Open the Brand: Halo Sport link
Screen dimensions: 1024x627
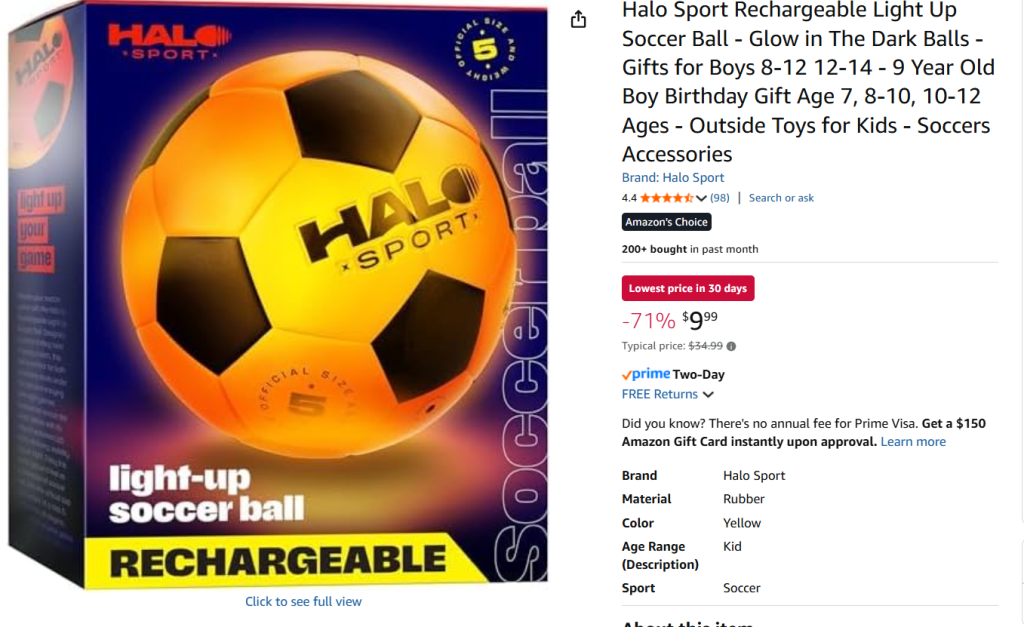click(673, 178)
